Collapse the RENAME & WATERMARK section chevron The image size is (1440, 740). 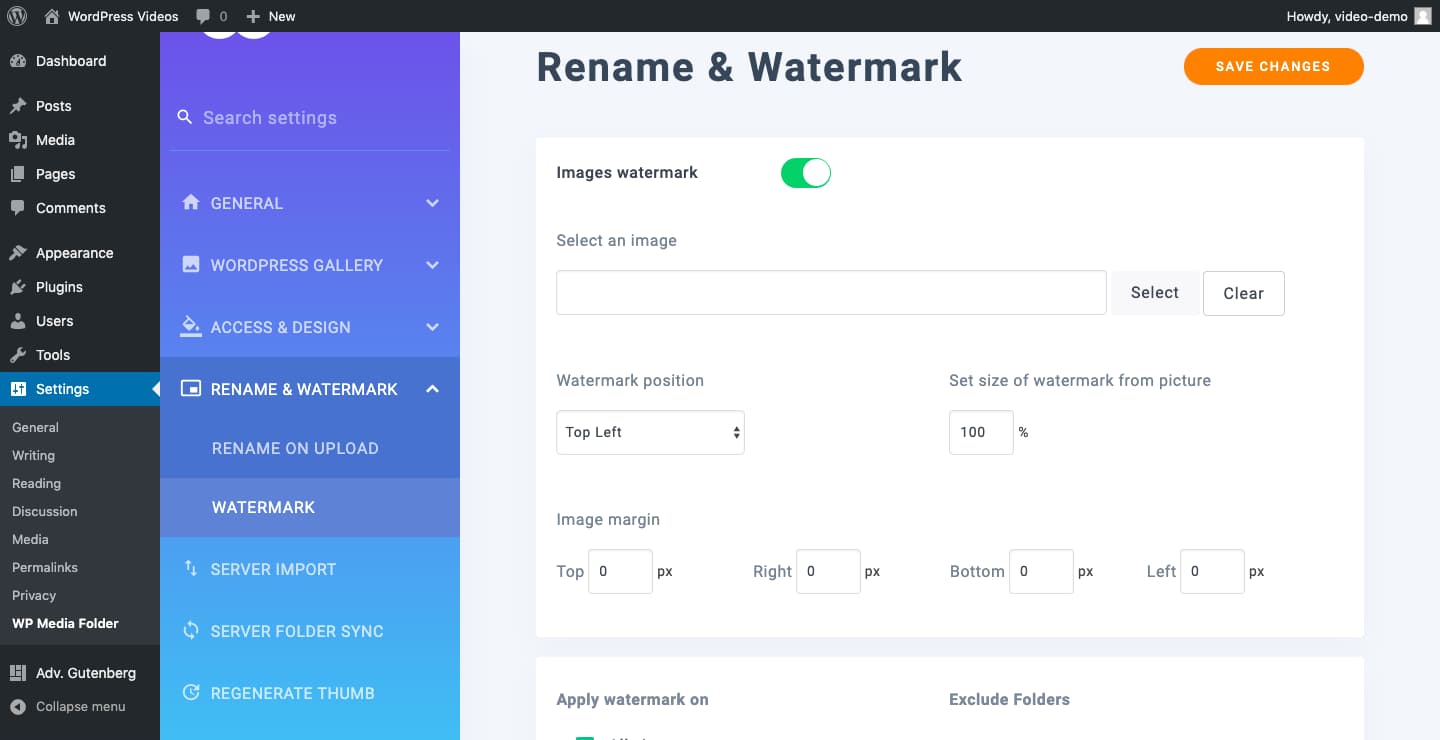[x=432, y=388]
